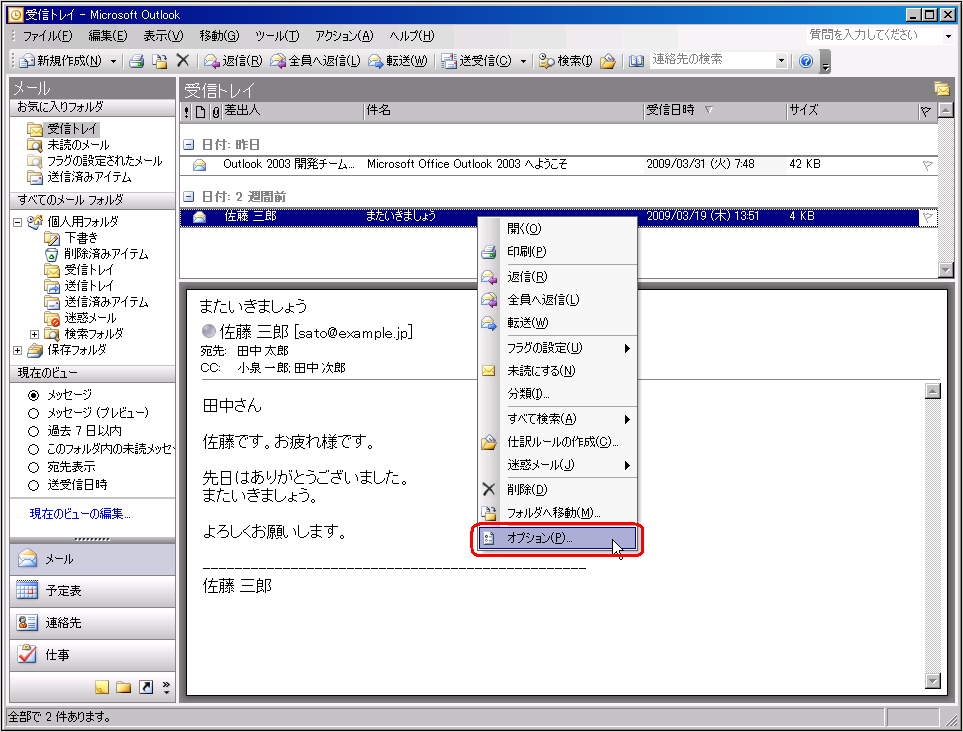Open the Address Book toolbar icon
The image size is (963, 732).
tap(636, 61)
